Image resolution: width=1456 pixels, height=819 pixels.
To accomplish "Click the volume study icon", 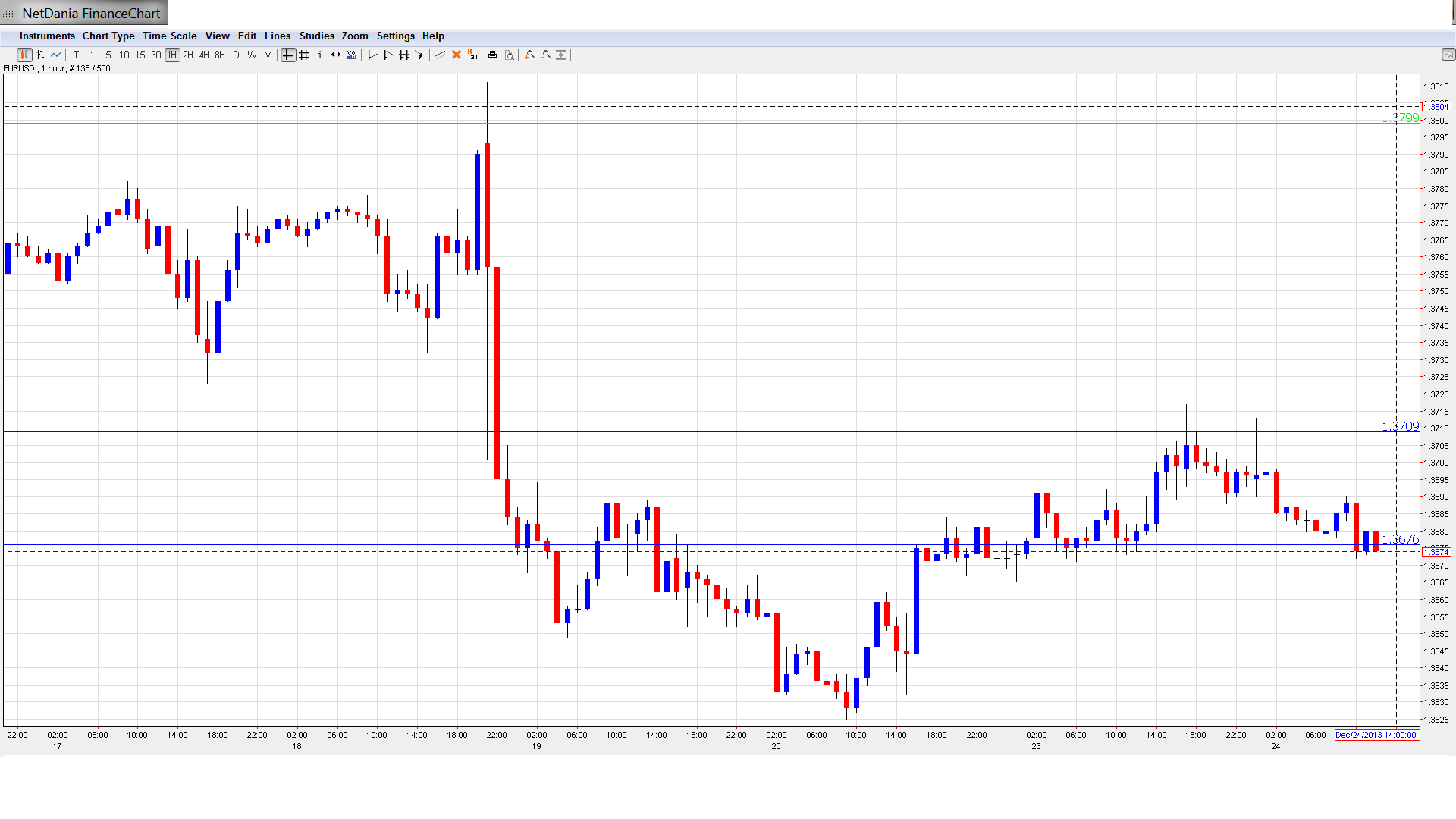I will (352, 55).
